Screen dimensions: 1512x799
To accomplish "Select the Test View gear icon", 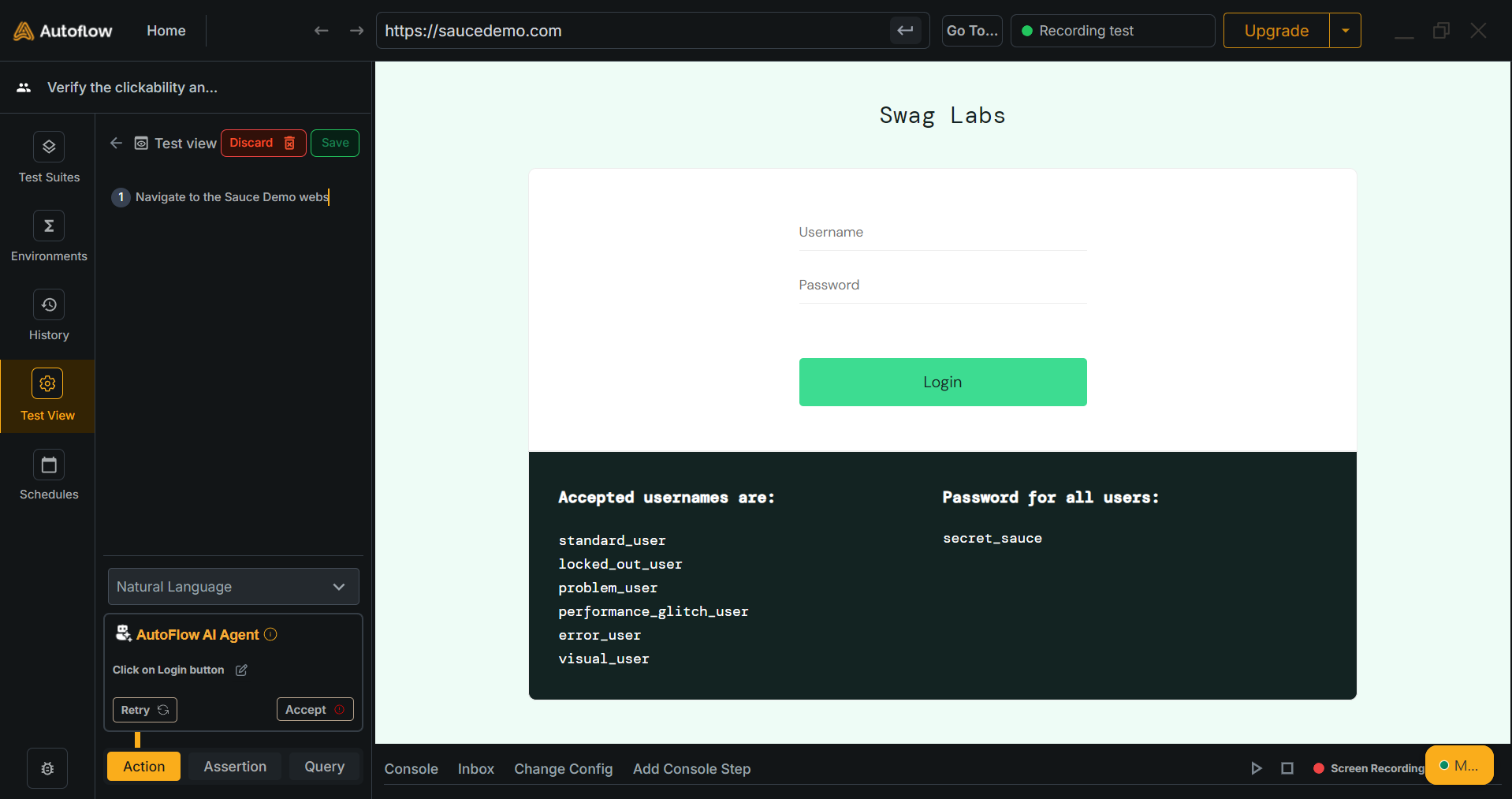I will pyautogui.click(x=47, y=383).
